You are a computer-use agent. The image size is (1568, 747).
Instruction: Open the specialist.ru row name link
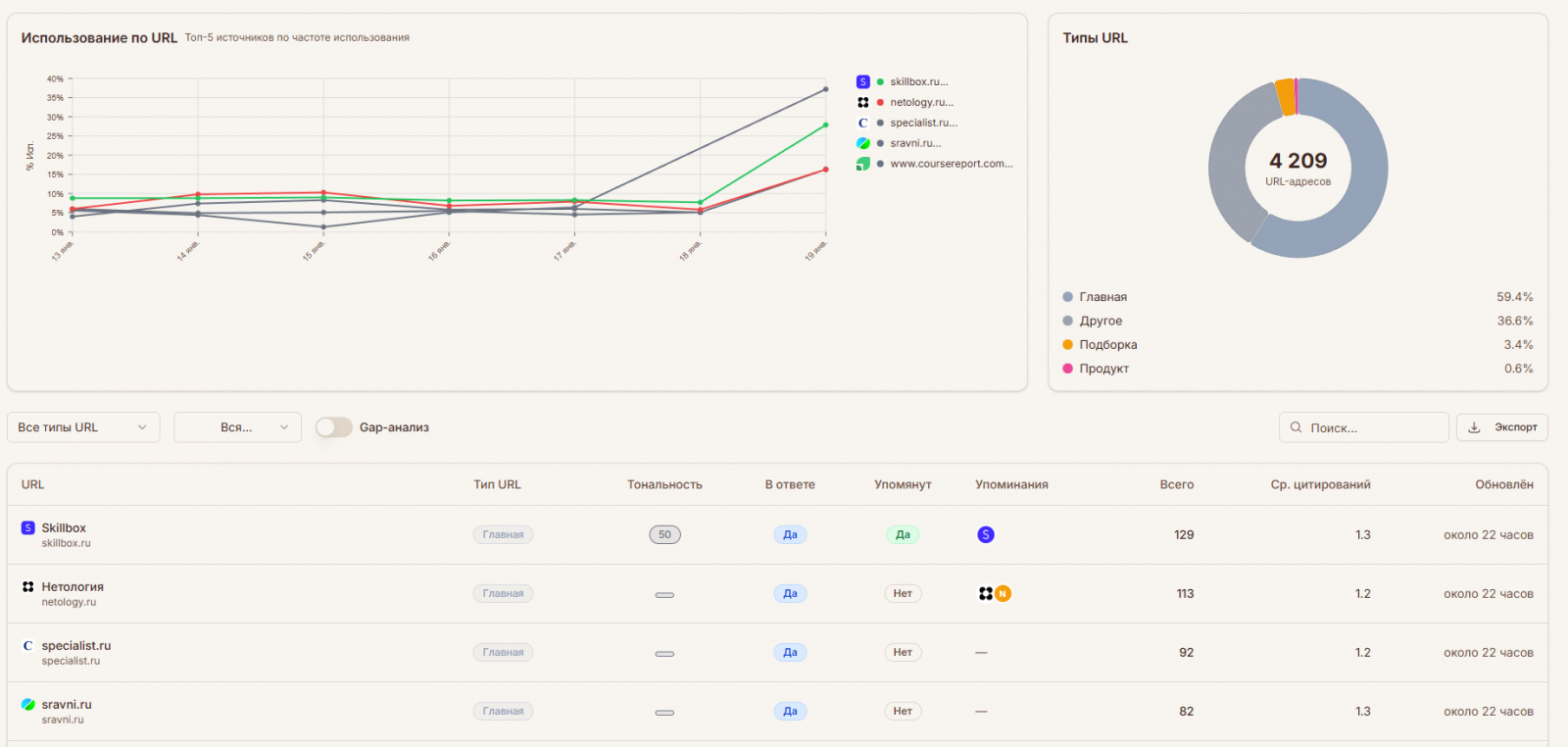[76, 646]
